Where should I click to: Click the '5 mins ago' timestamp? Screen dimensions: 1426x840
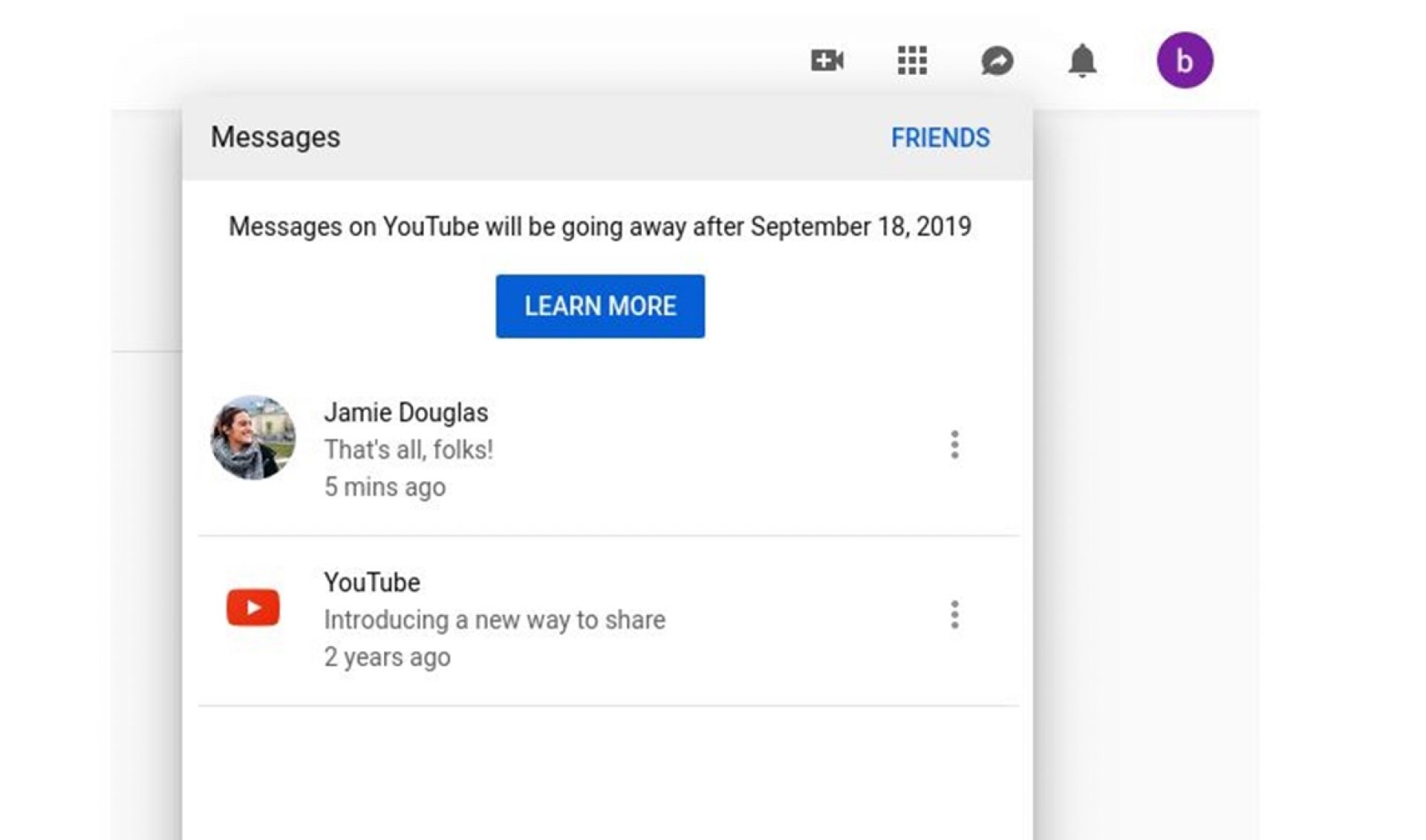click(x=385, y=486)
